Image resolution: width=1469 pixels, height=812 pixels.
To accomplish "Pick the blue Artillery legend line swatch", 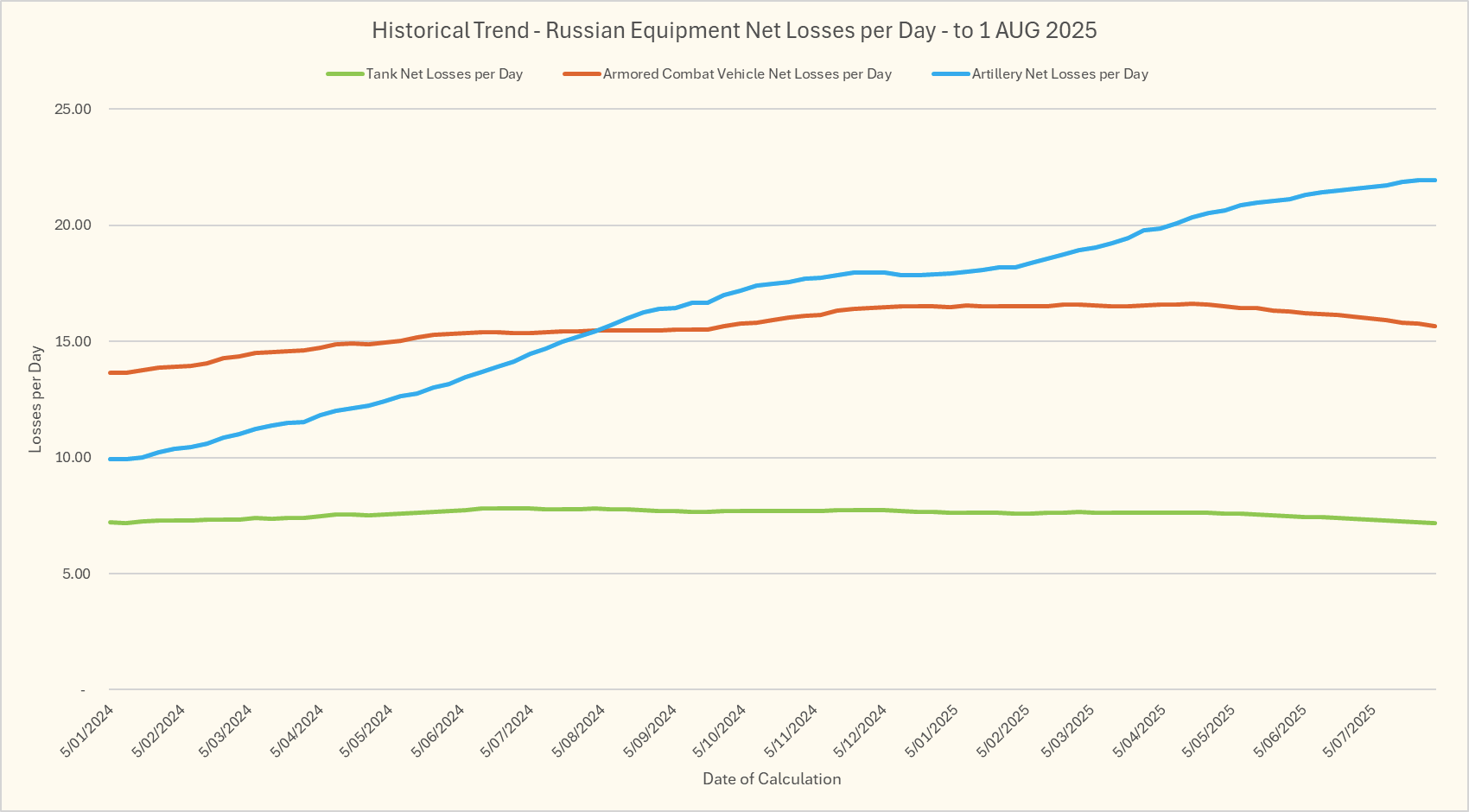I will coord(950,74).
